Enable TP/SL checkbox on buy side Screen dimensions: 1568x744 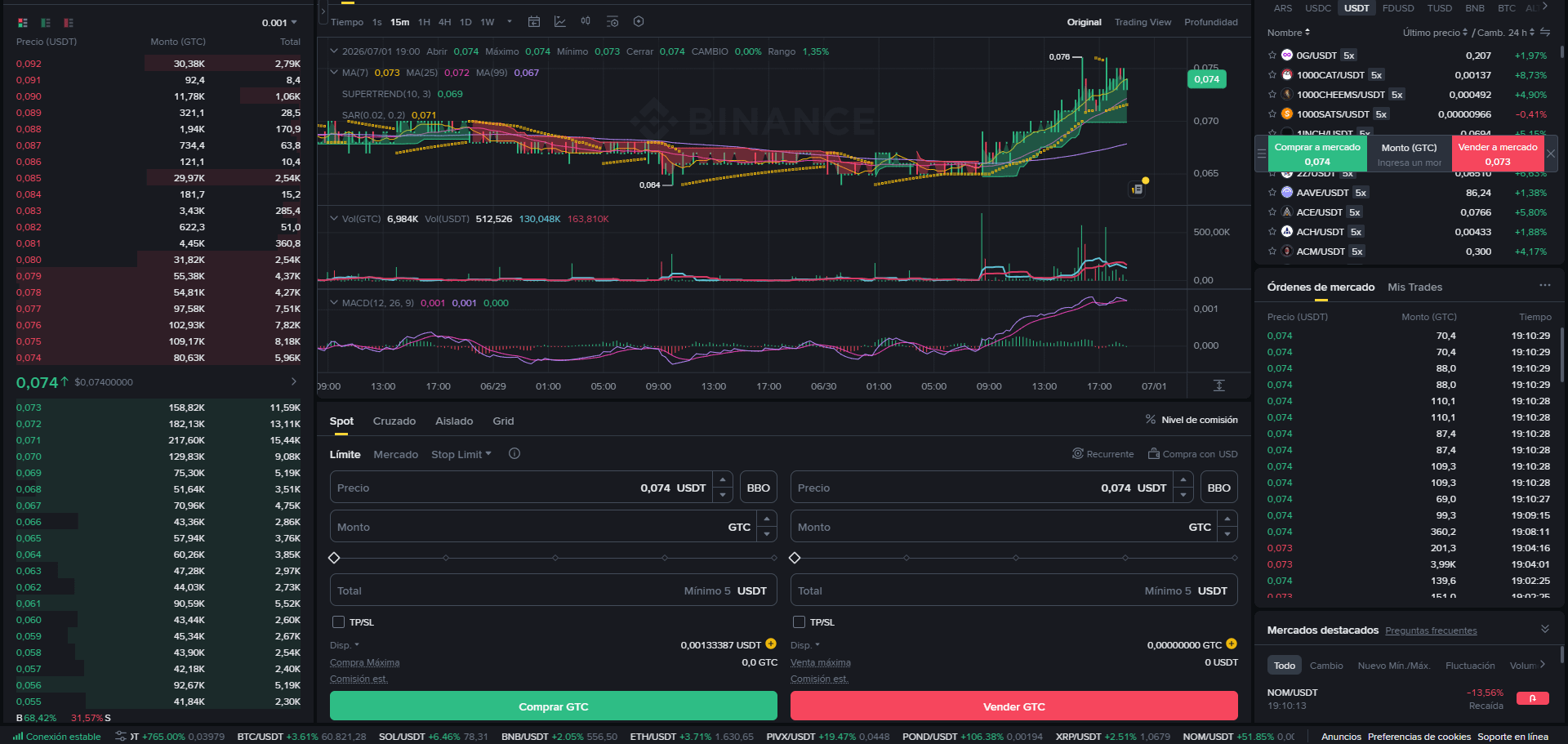pyautogui.click(x=338, y=622)
